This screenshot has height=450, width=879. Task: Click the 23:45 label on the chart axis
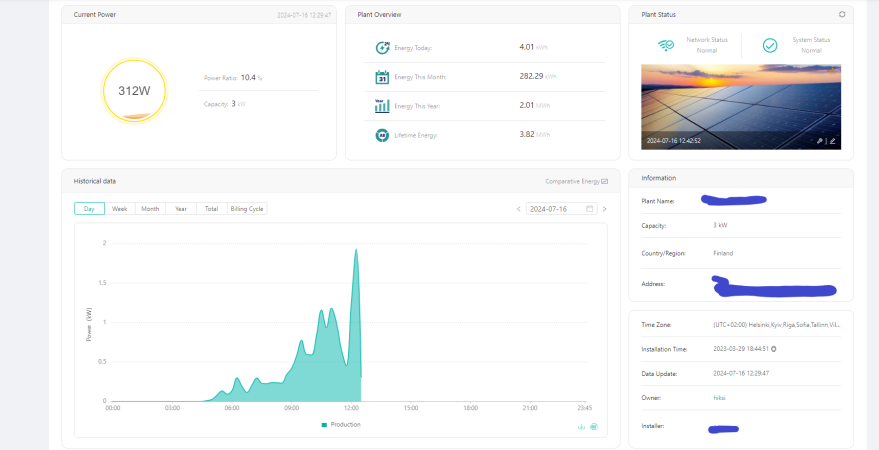tap(585, 408)
